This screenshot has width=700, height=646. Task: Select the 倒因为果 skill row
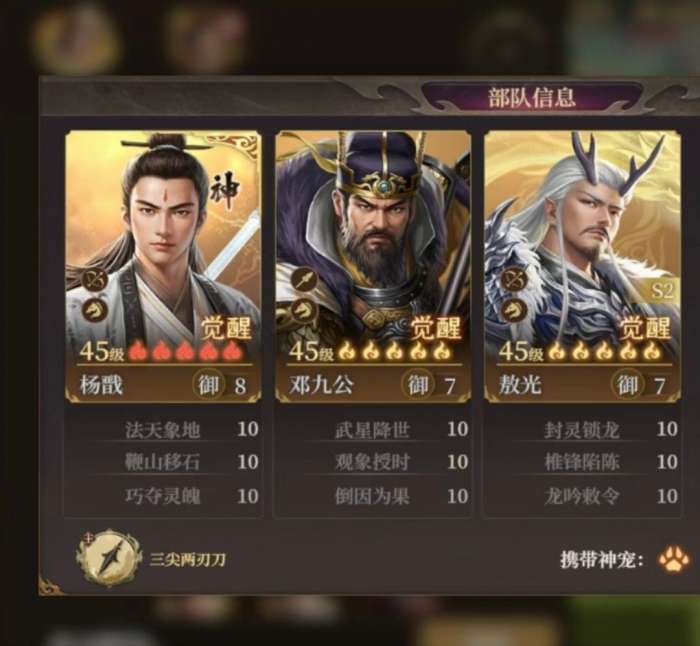[373, 496]
